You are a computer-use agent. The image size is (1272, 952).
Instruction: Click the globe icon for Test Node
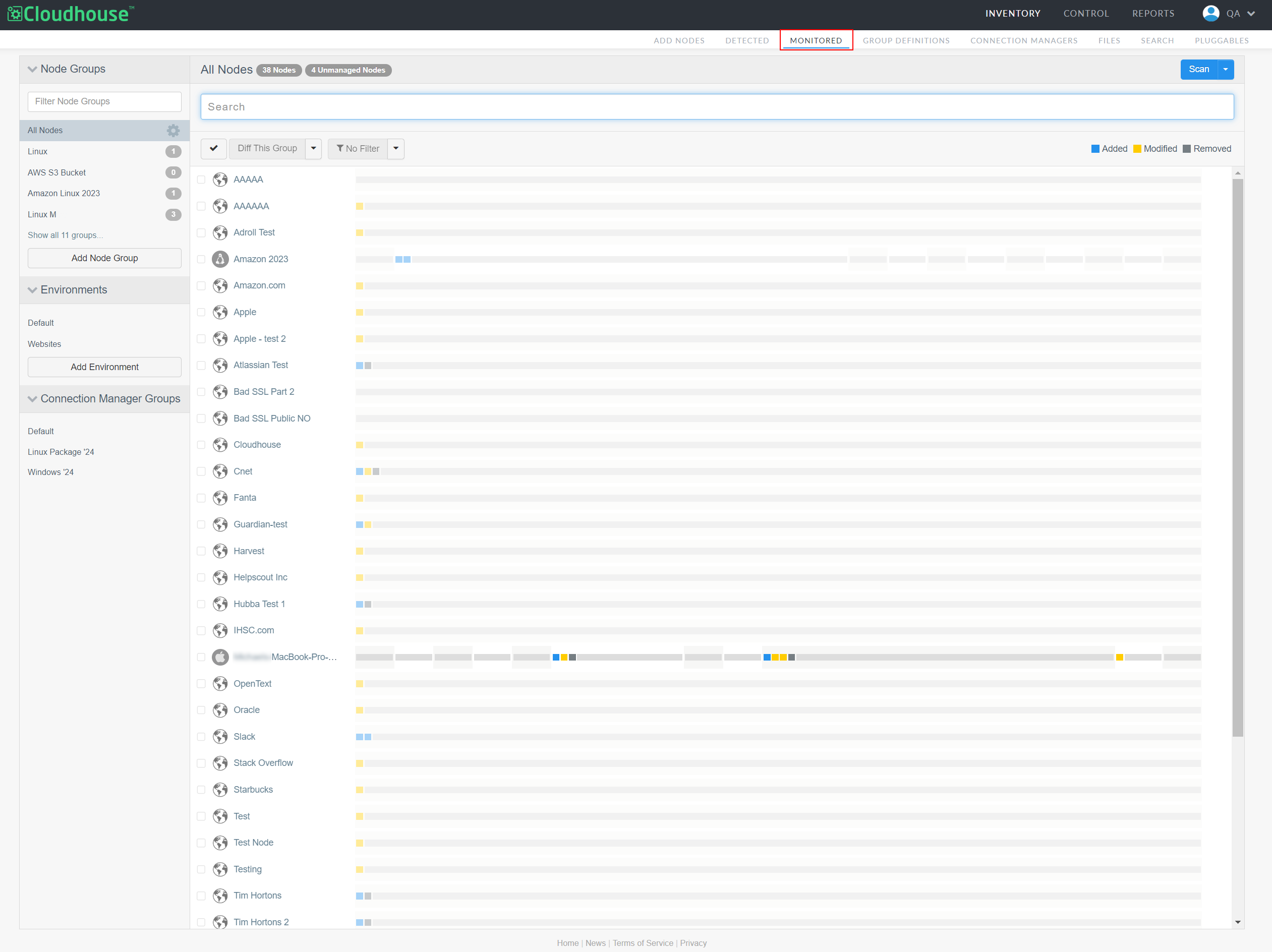point(220,843)
